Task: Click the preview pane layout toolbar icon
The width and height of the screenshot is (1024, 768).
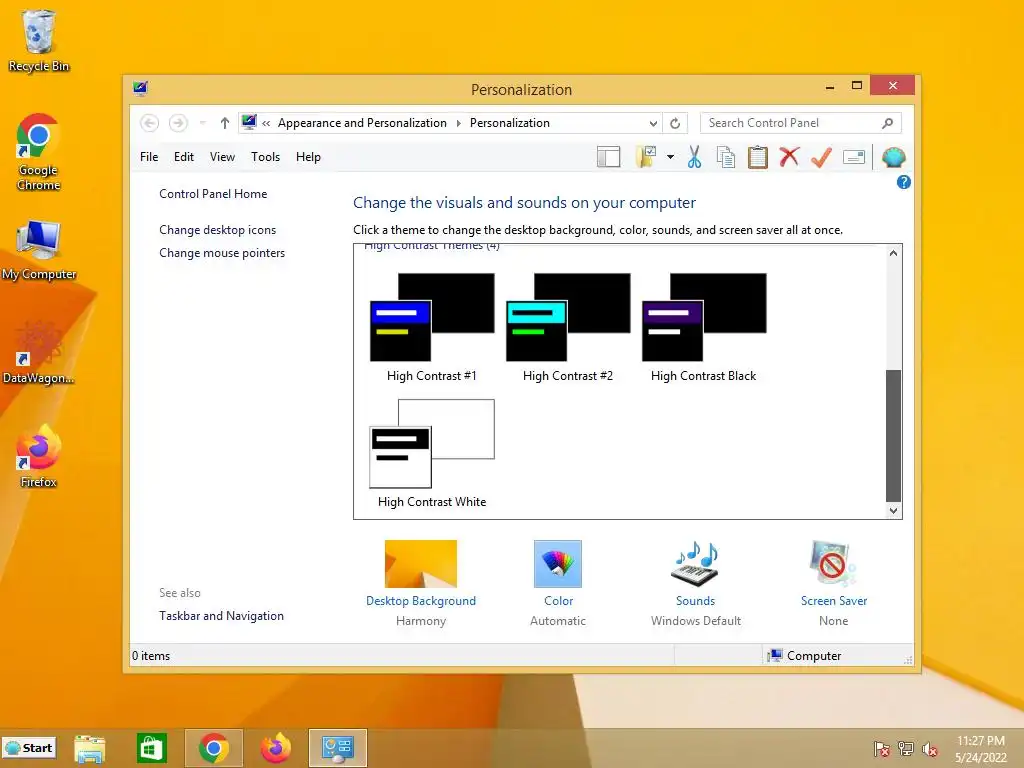Action: 608,157
